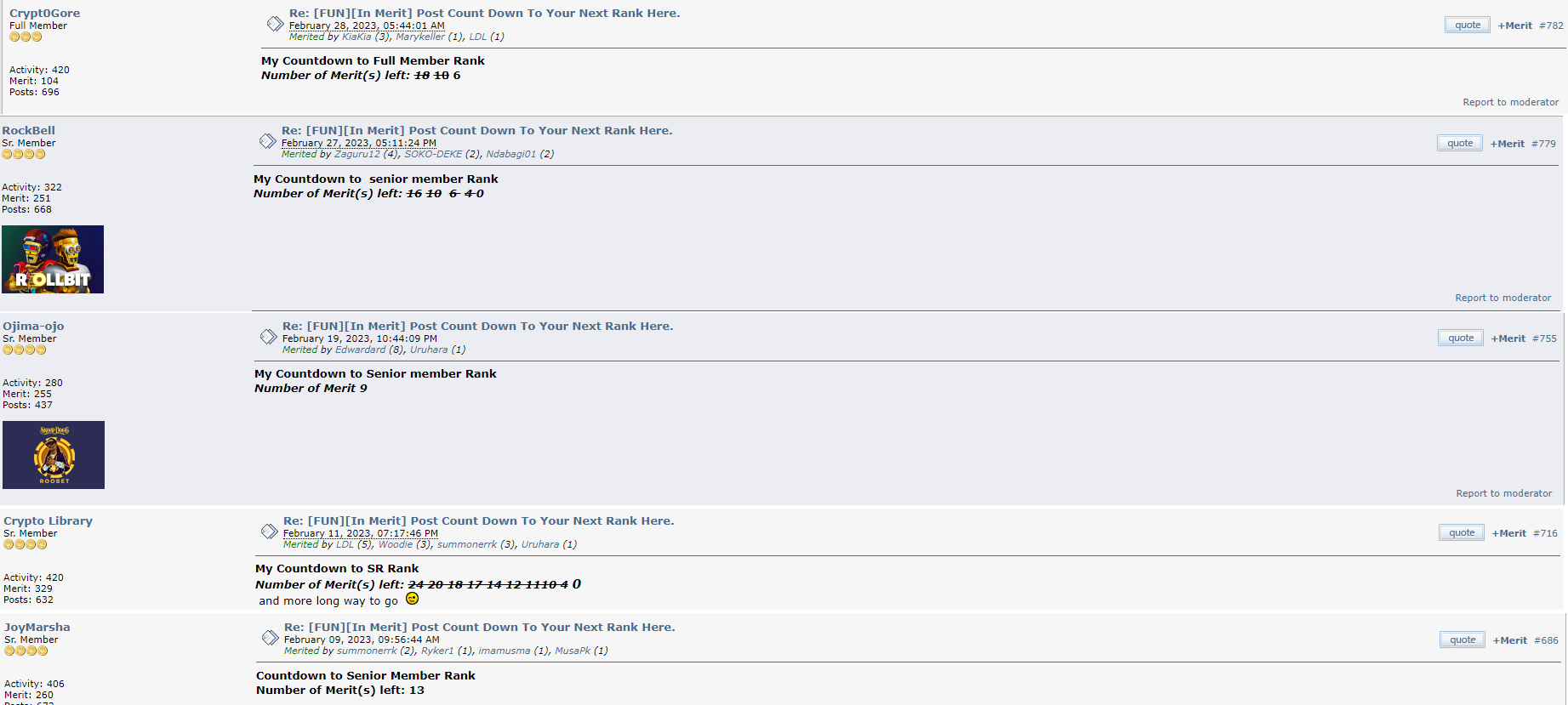The image size is (1568, 705).
Task: Give +Merit to JoyMarsha's post
Action: click(1509, 640)
